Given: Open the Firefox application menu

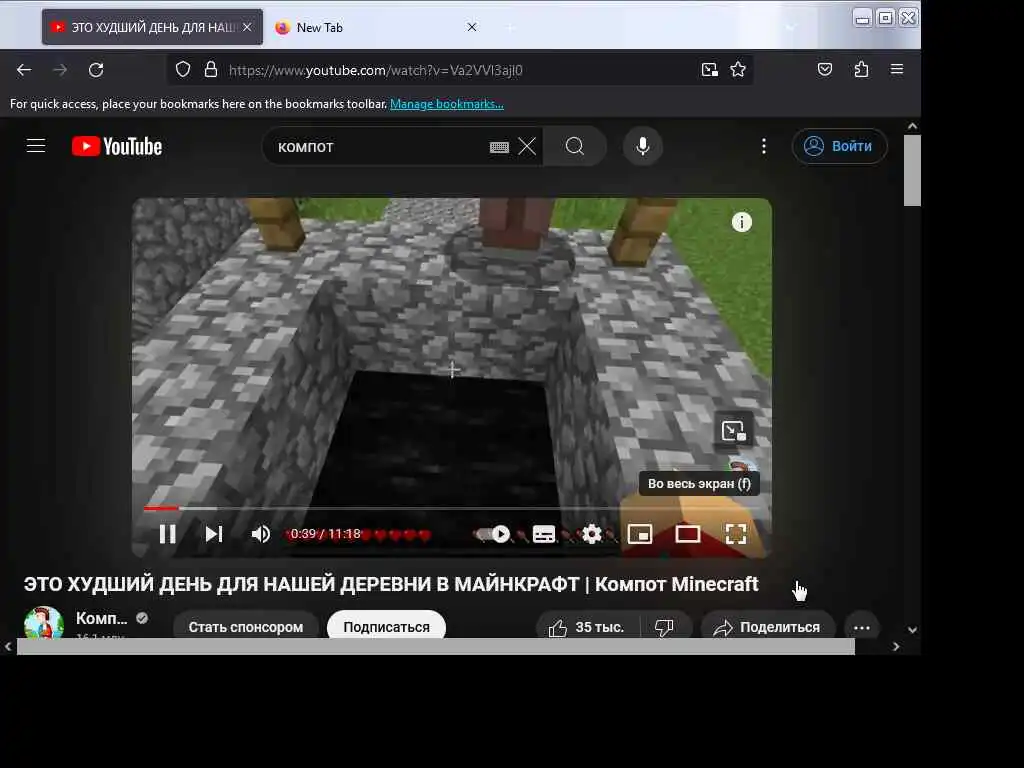Looking at the screenshot, I should click(897, 69).
